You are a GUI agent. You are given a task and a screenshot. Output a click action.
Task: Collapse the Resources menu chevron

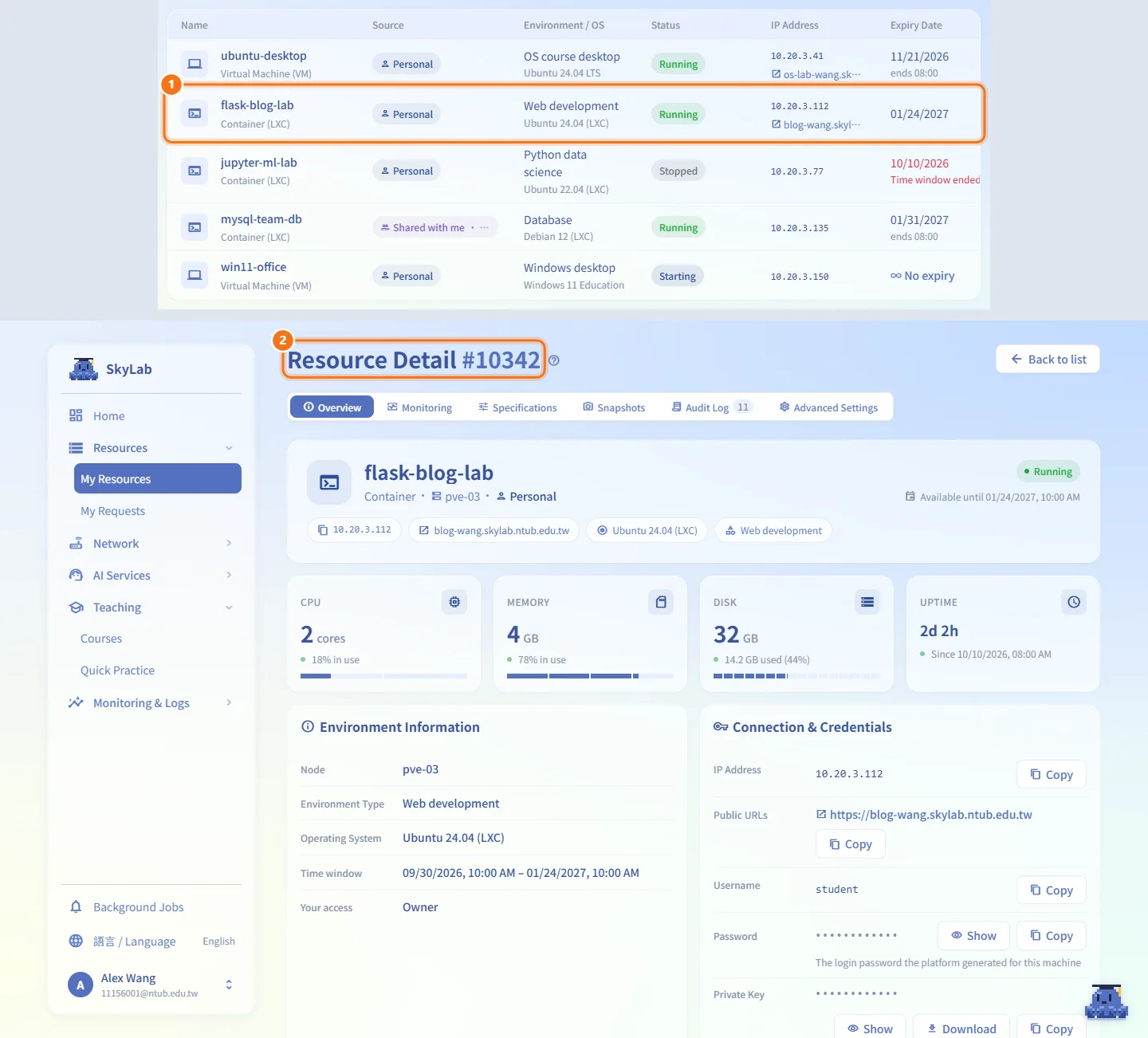(229, 448)
